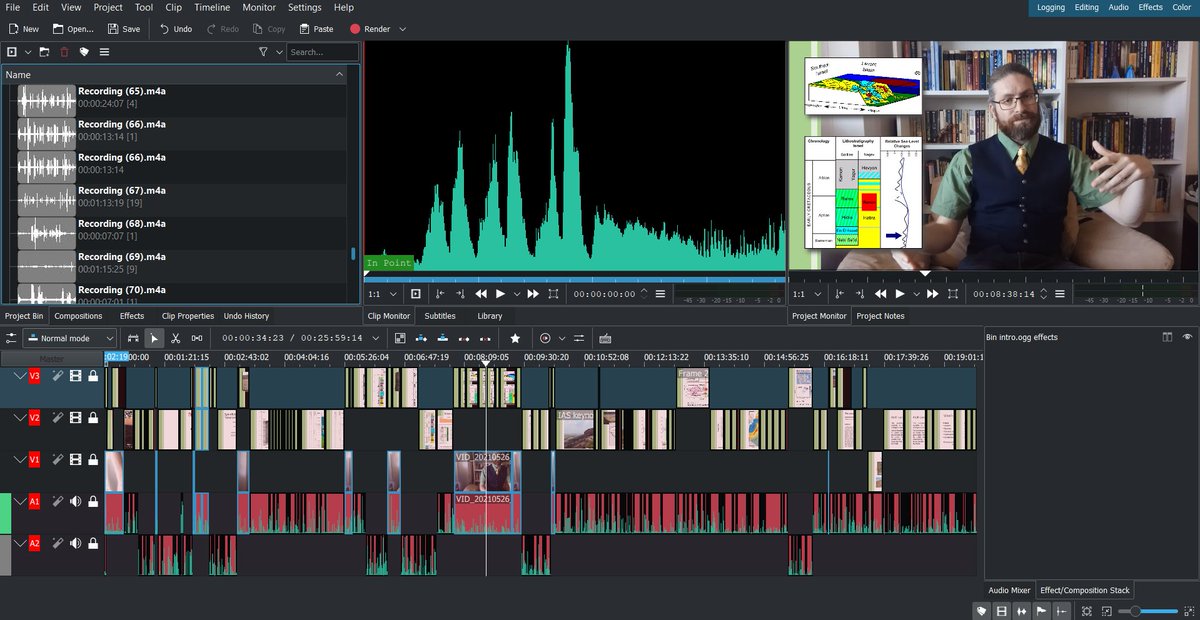
Task: Click the Render button
Action: click(370, 29)
